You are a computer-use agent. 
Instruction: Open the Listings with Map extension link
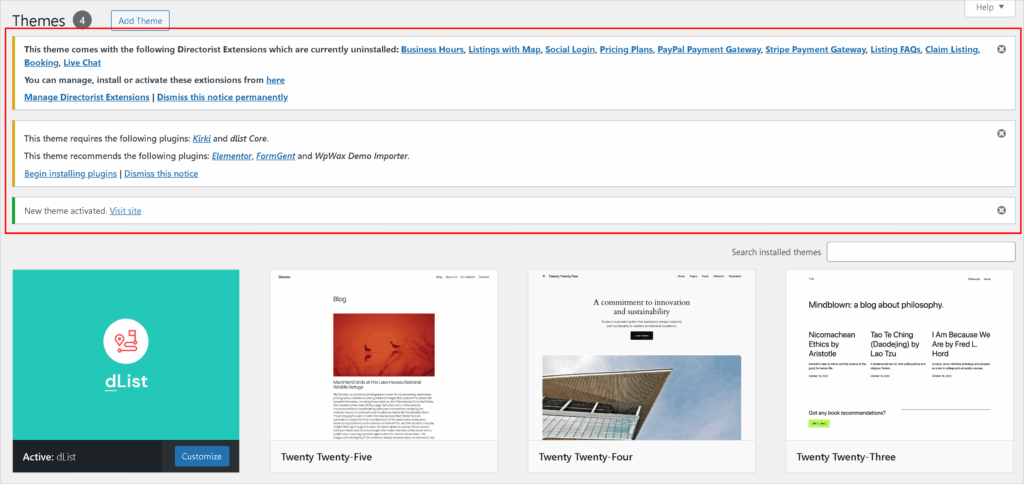(x=504, y=50)
